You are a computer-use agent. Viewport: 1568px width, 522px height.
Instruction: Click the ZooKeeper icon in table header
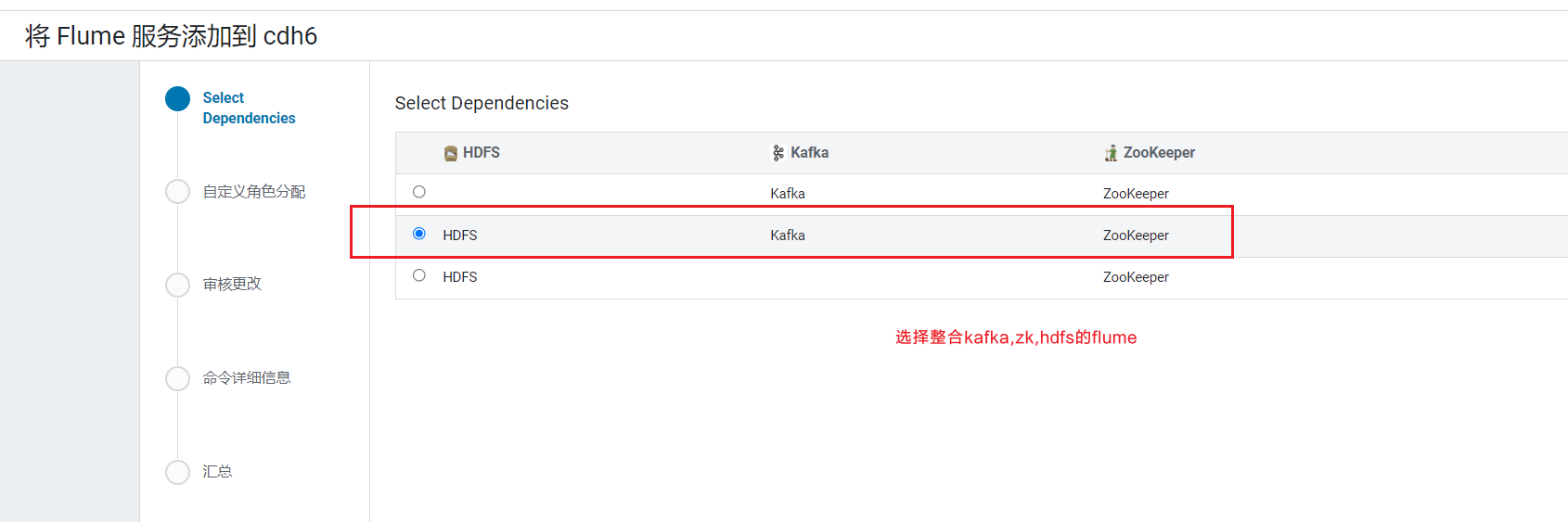tap(1111, 153)
